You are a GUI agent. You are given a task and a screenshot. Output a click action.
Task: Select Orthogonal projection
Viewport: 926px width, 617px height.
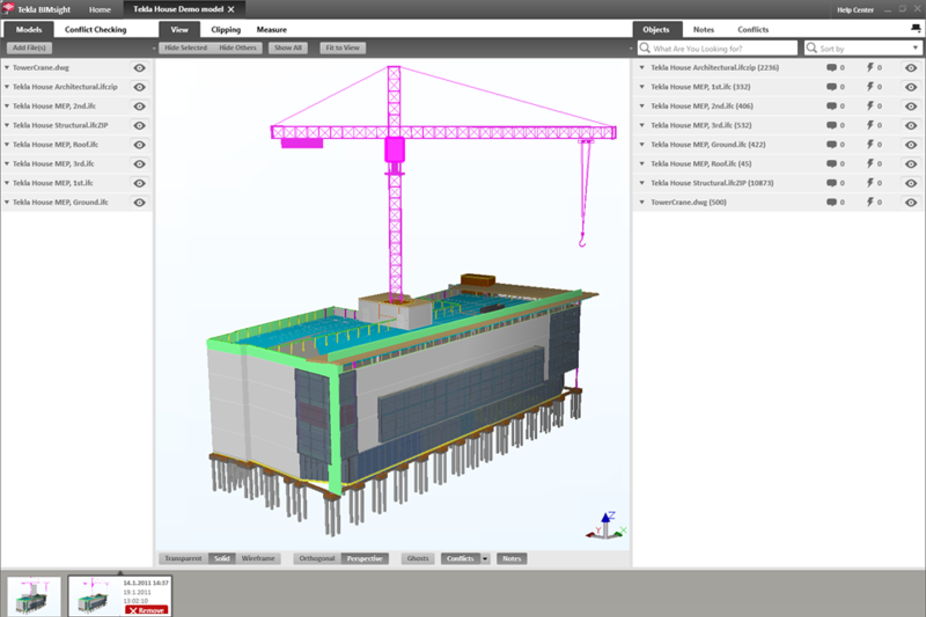coord(317,559)
